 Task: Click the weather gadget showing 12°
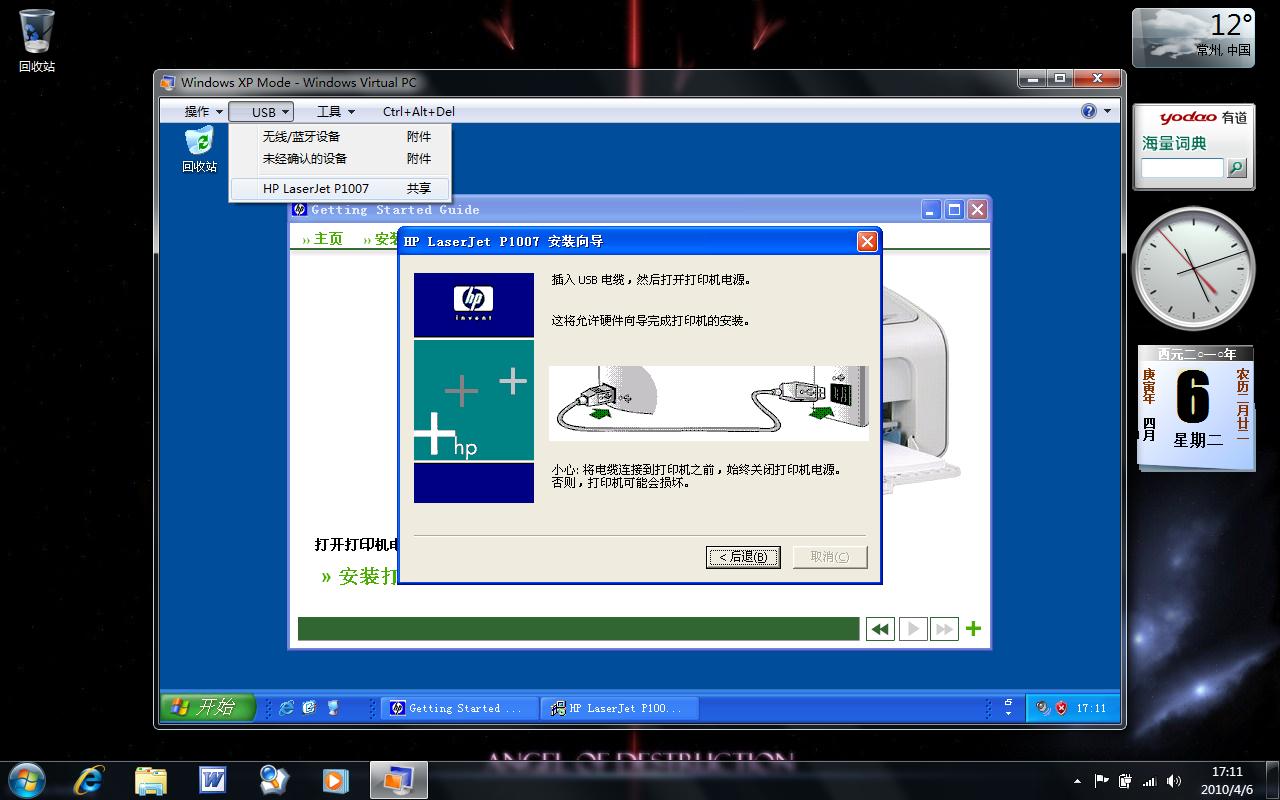coord(1192,37)
